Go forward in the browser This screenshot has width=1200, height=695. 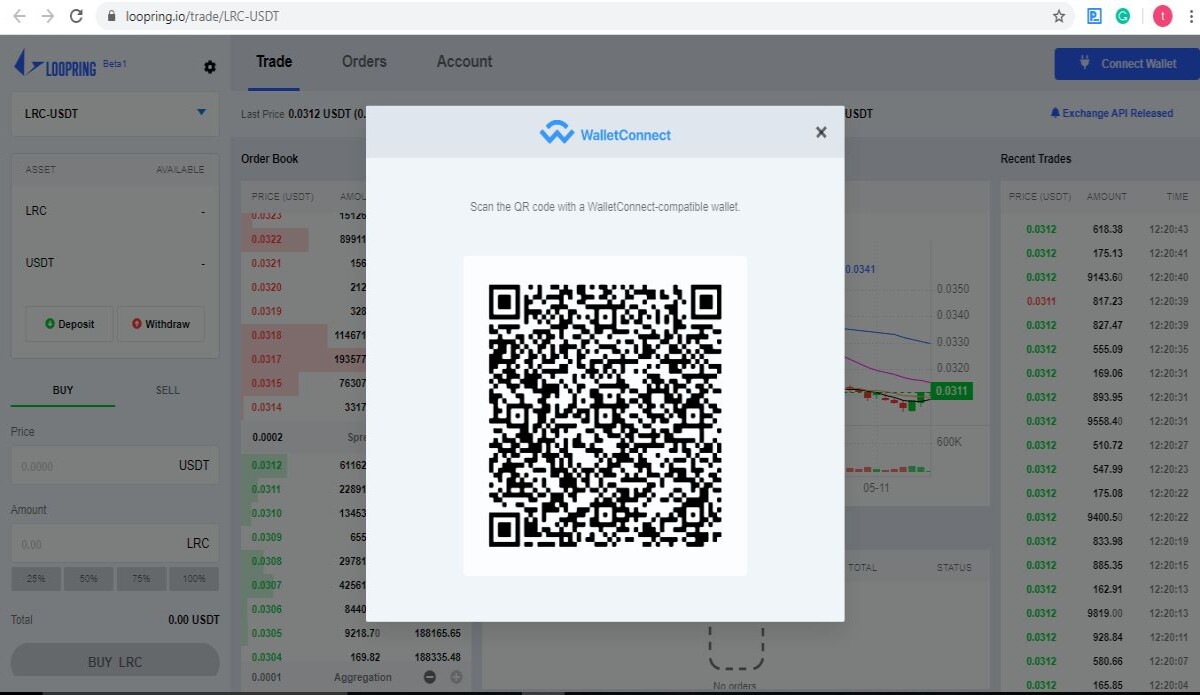pyautogui.click(x=47, y=16)
